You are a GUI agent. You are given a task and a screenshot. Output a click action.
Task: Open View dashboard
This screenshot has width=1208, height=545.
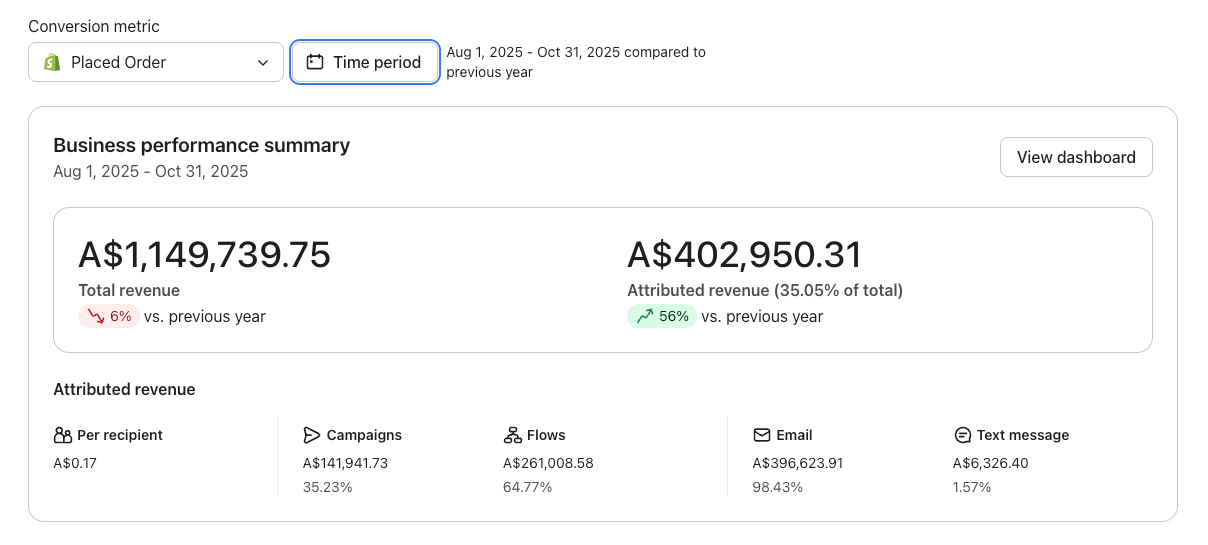point(1076,157)
